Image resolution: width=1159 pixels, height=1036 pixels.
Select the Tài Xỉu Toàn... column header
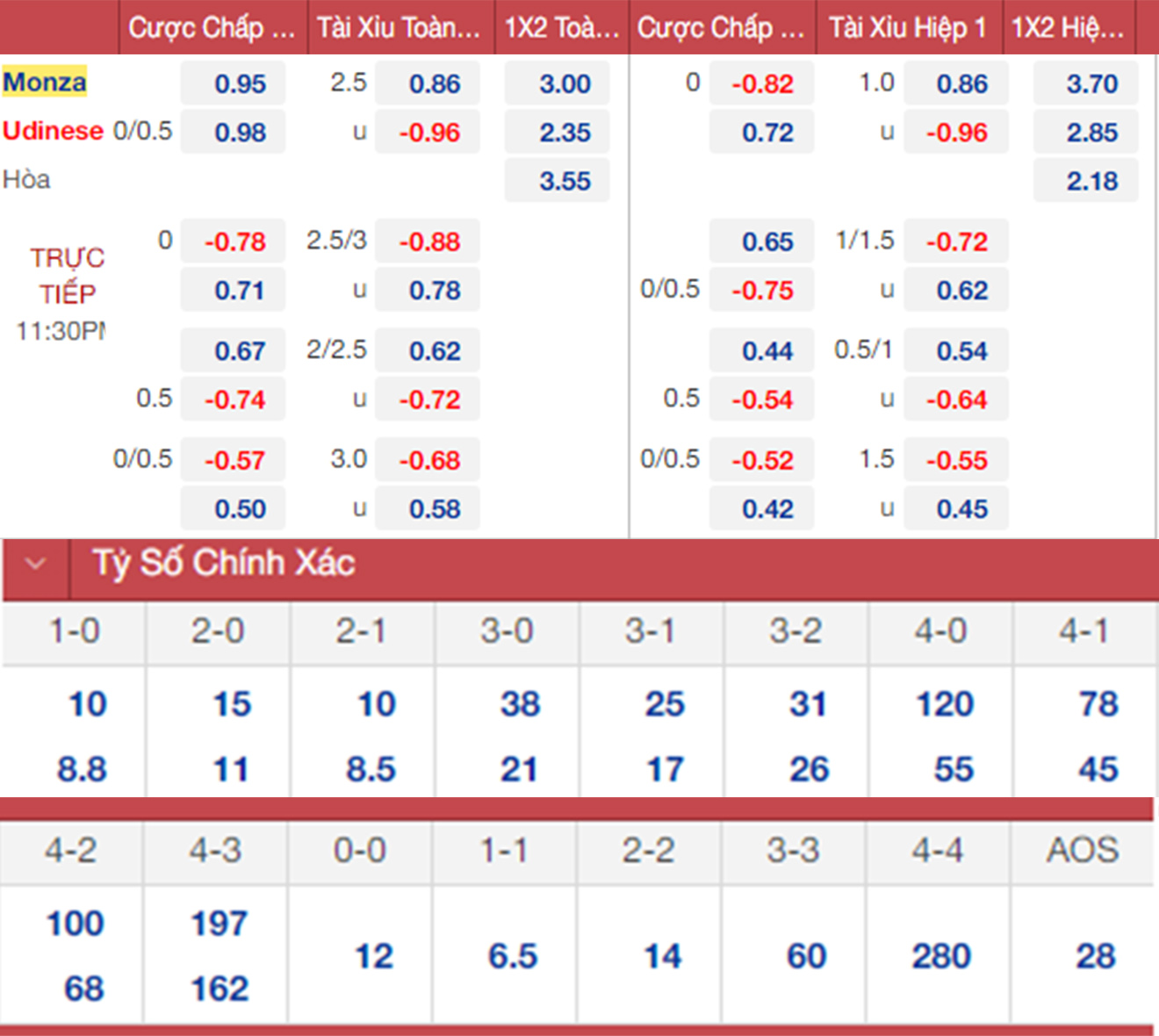pyautogui.click(x=400, y=28)
